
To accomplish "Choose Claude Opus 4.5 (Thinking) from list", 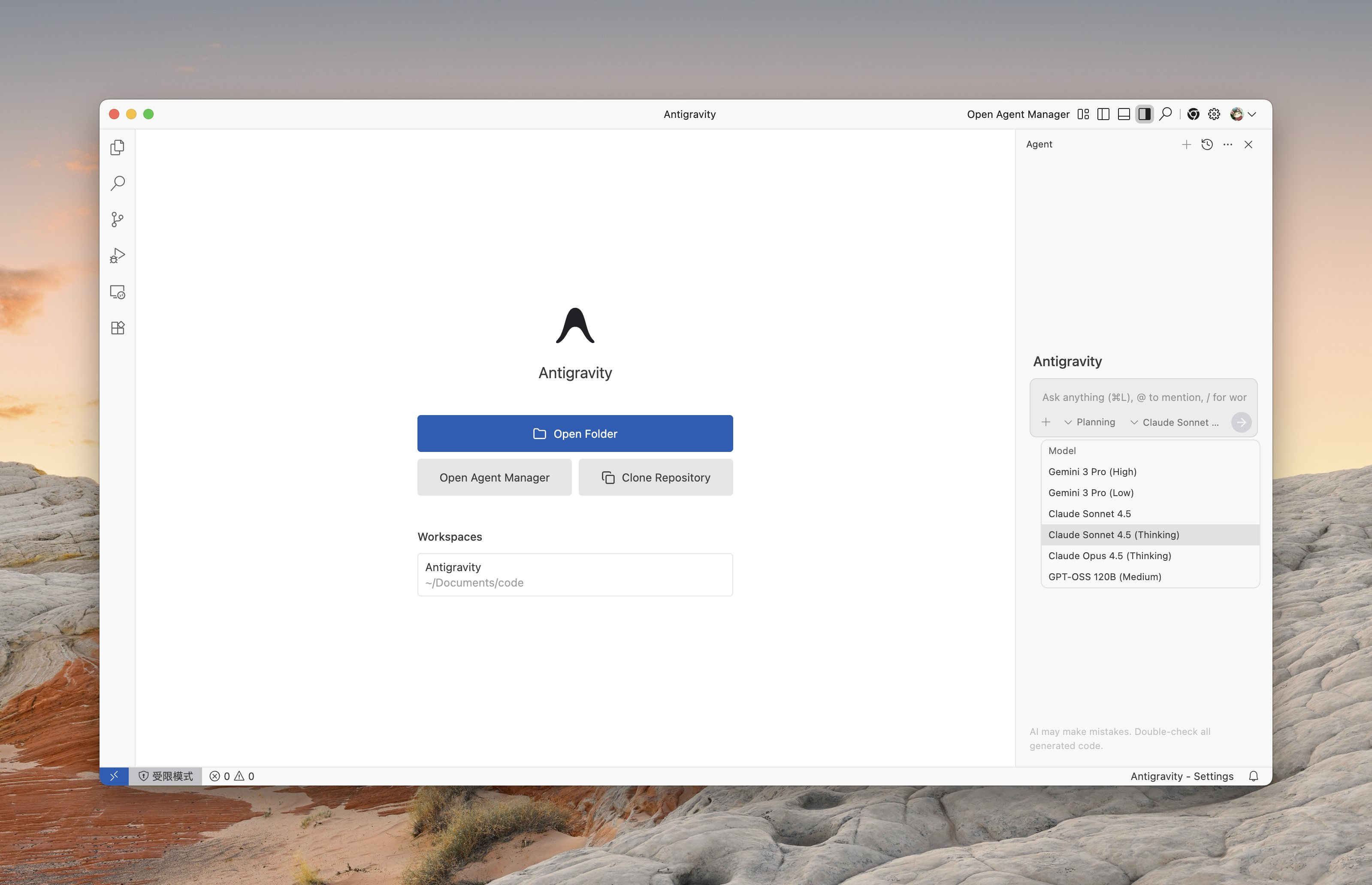I will coord(1109,556).
